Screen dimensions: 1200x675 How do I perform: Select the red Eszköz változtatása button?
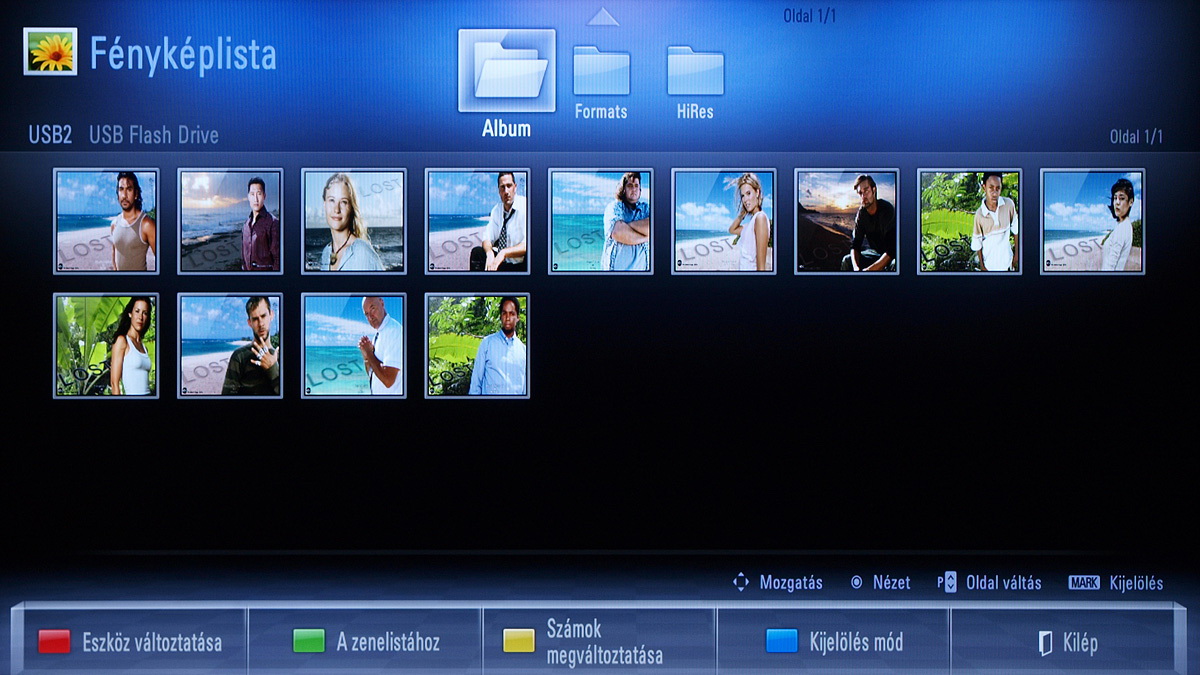click(x=130, y=641)
